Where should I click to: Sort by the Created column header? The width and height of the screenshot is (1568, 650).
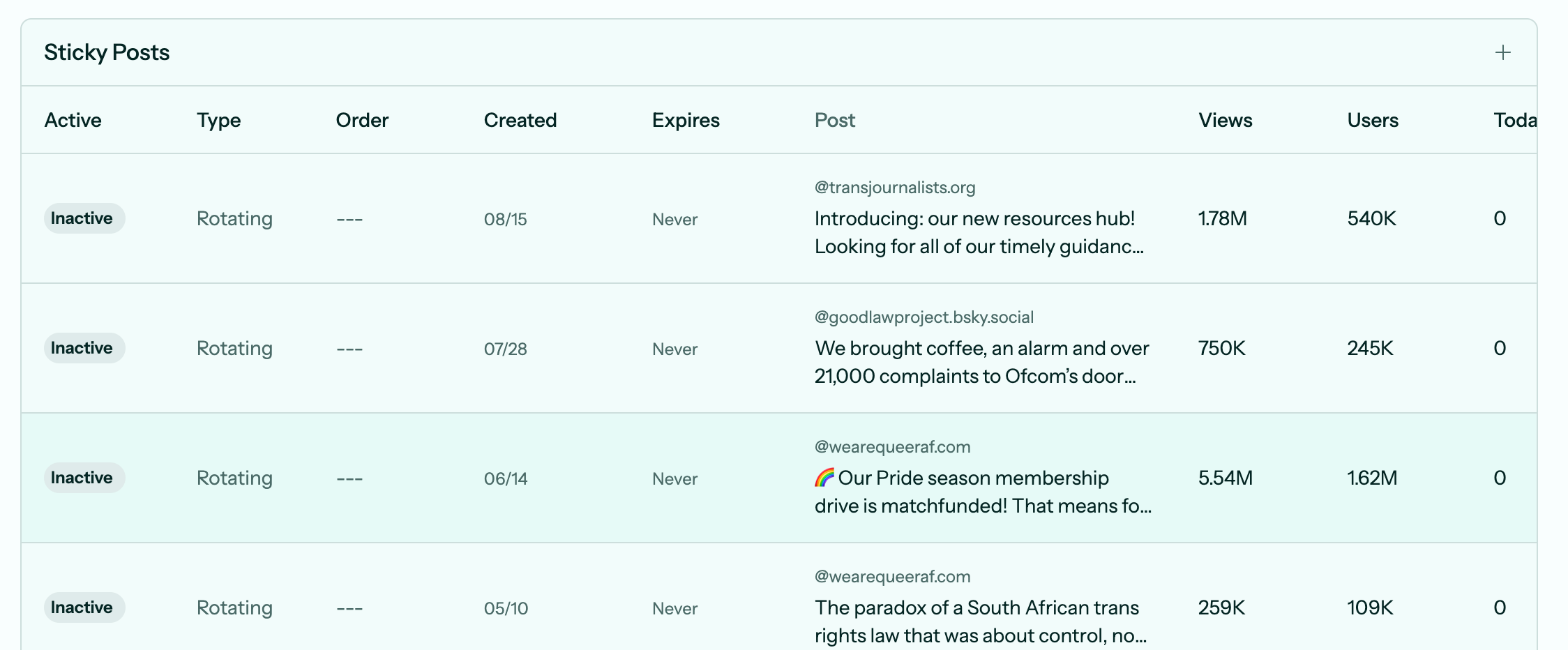coord(520,120)
